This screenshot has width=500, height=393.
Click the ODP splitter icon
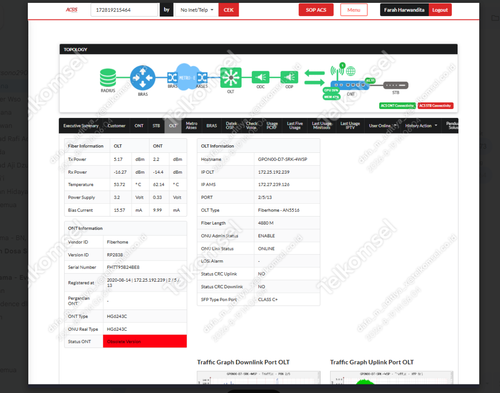click(289, 77)
